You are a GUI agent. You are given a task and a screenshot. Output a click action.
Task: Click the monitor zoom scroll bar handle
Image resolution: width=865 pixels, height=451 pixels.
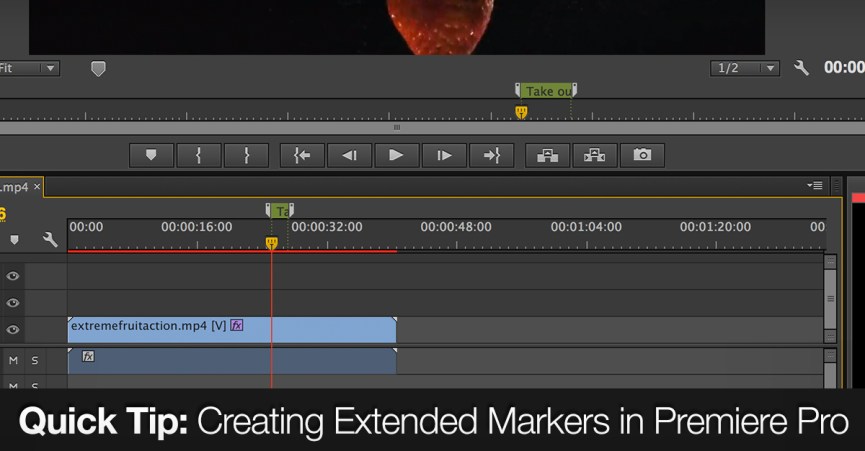[x=397, y=127]
